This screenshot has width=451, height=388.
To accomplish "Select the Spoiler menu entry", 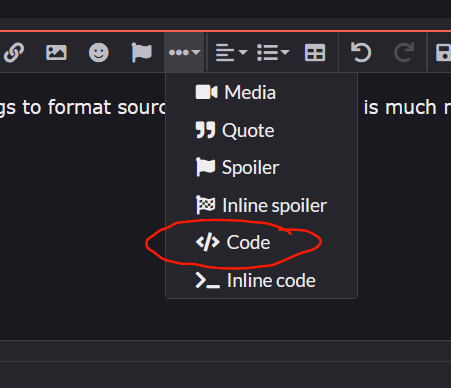I will coord(261,167).
